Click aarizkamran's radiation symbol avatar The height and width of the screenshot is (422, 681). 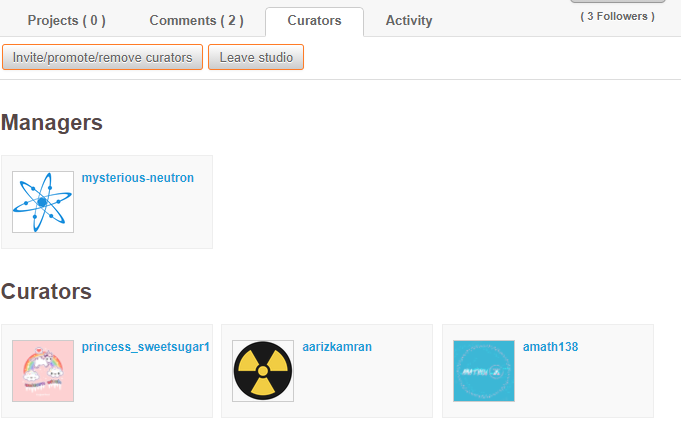pyautogui.click(x=263, y=371)
